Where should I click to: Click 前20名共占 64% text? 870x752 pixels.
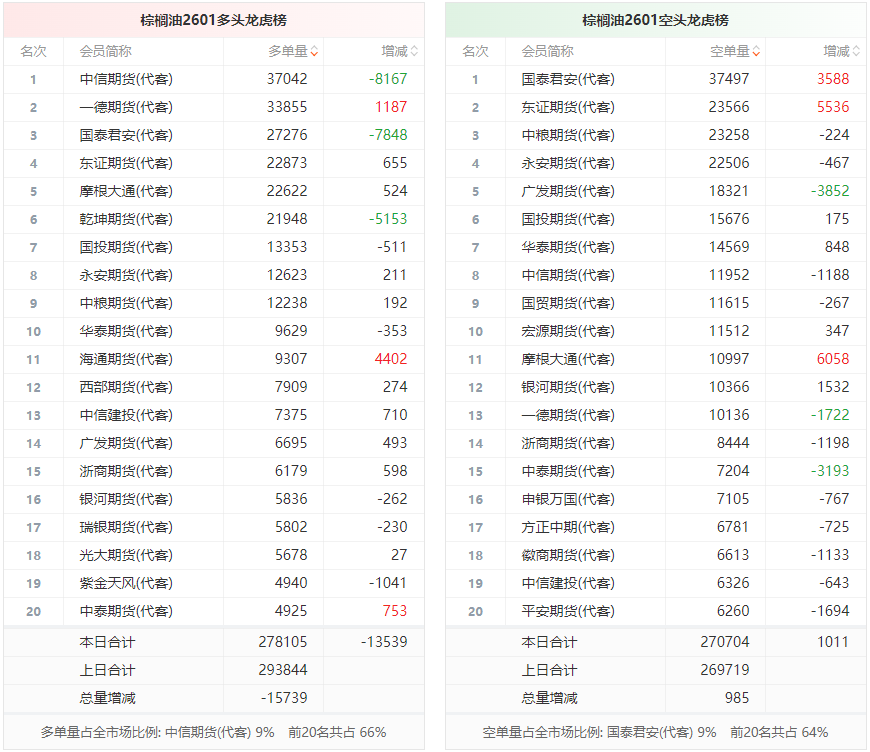click(x=779, y=733)
